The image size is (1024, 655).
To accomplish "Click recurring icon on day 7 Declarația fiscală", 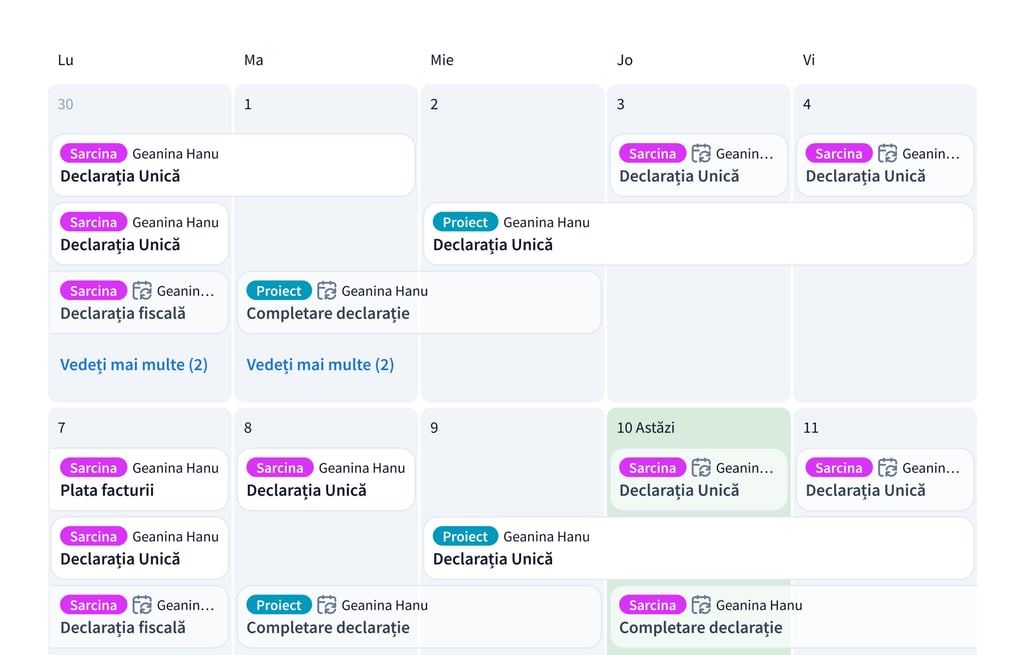I will point(142,605).
